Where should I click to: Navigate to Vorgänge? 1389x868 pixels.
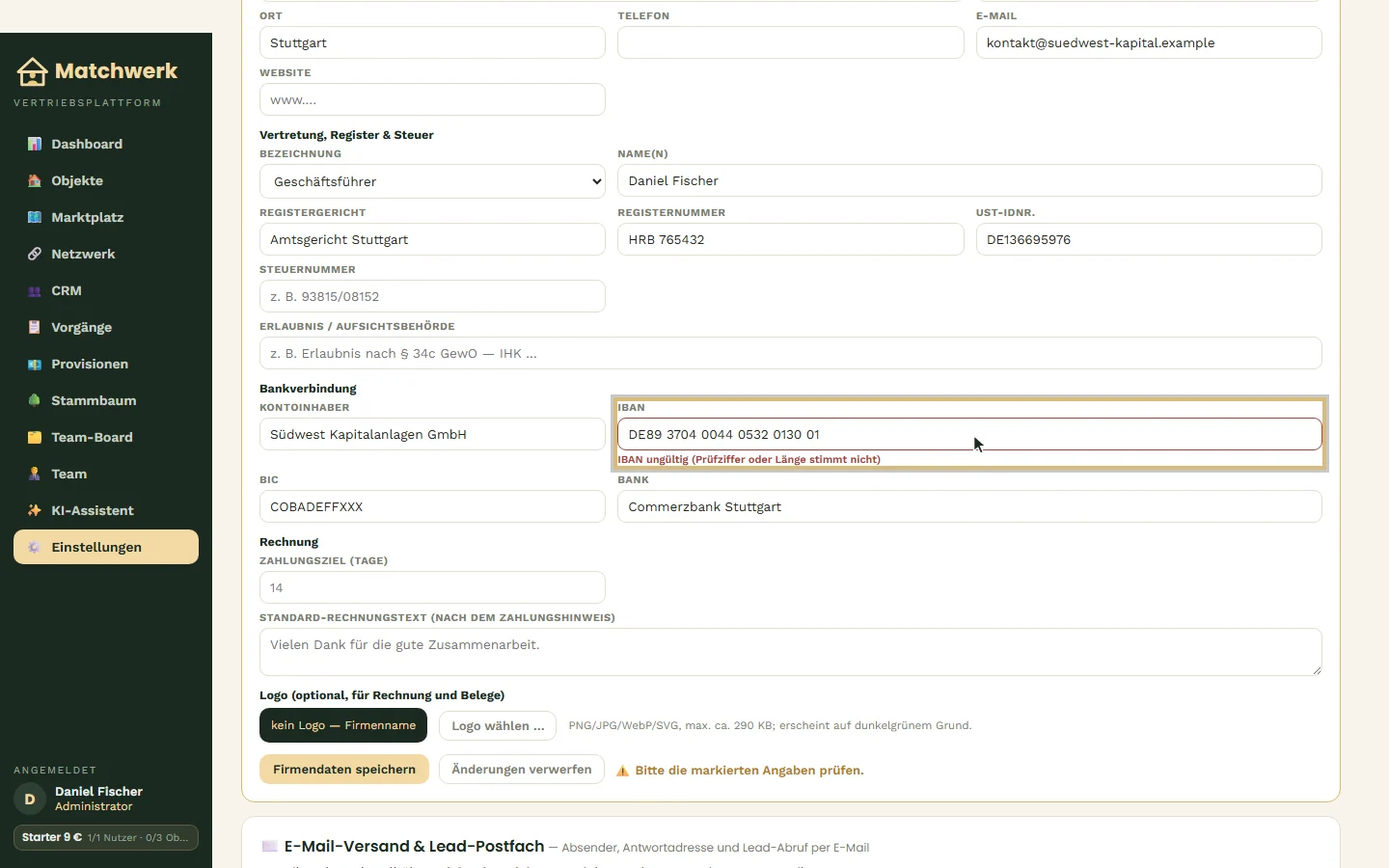coord(106,327)
